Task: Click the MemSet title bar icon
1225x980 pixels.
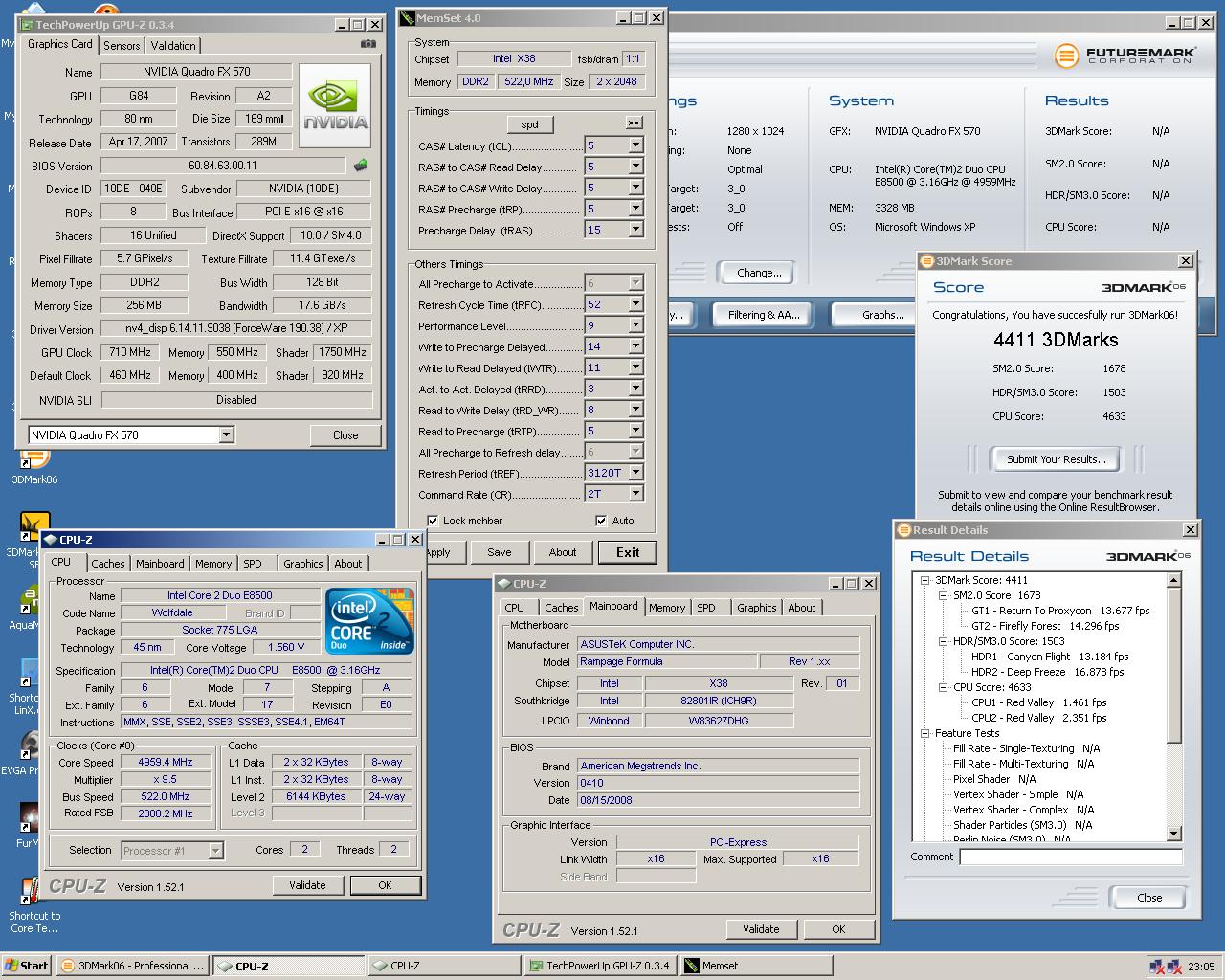Action: tap(407, 17)
